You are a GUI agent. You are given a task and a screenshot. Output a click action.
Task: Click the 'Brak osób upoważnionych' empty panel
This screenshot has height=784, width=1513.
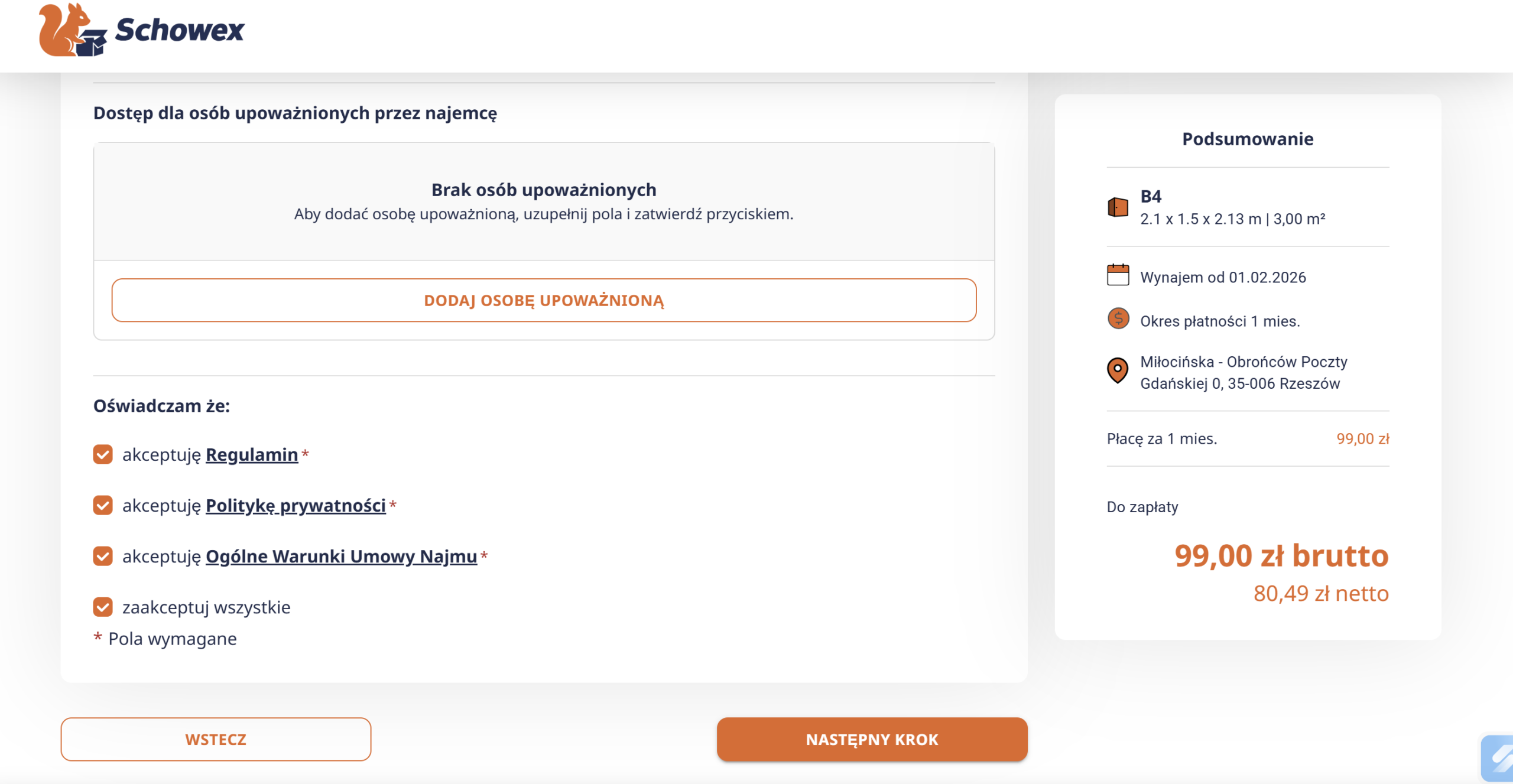tap(544, 201)
